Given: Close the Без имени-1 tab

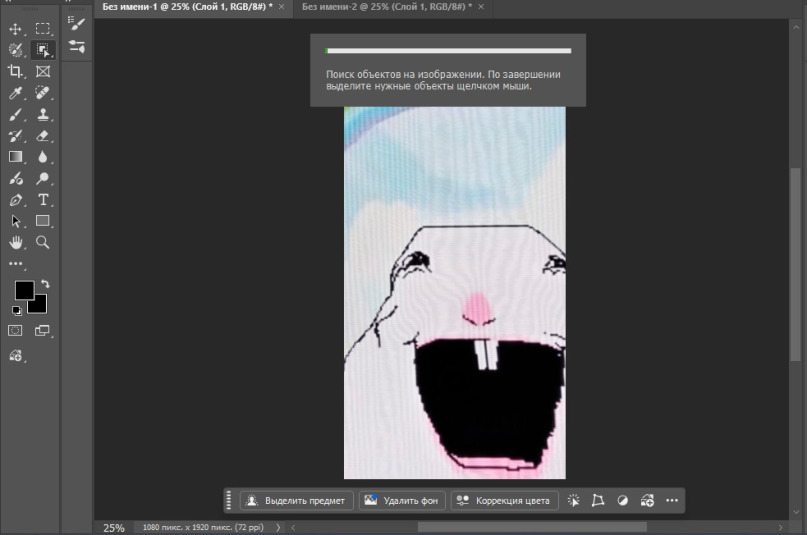Looking at the screenshot, I should point(282,7).
